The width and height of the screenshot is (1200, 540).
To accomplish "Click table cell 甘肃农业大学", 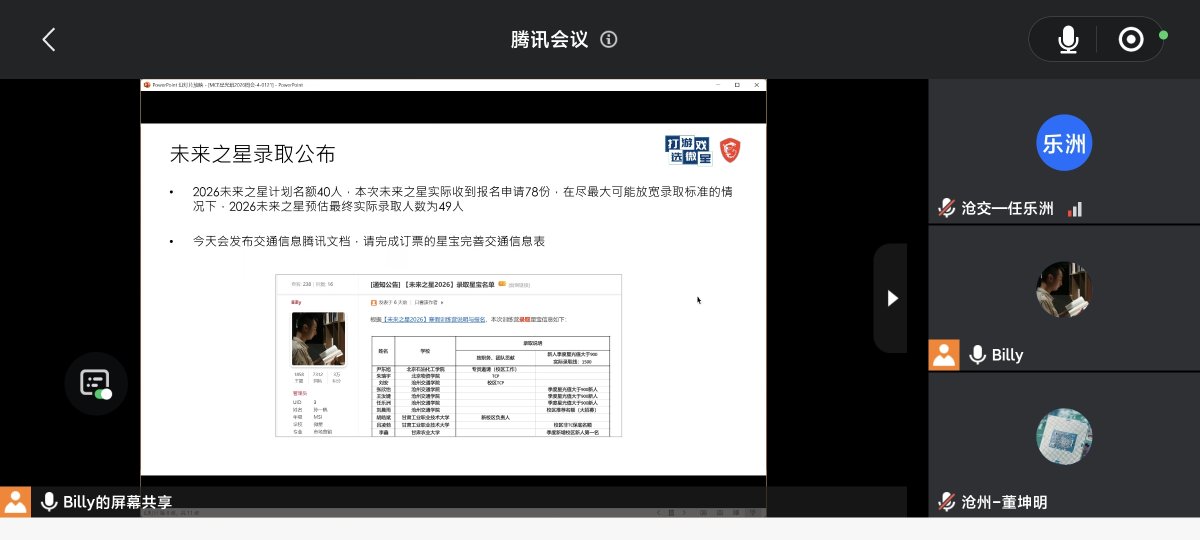I will (425, 431).
